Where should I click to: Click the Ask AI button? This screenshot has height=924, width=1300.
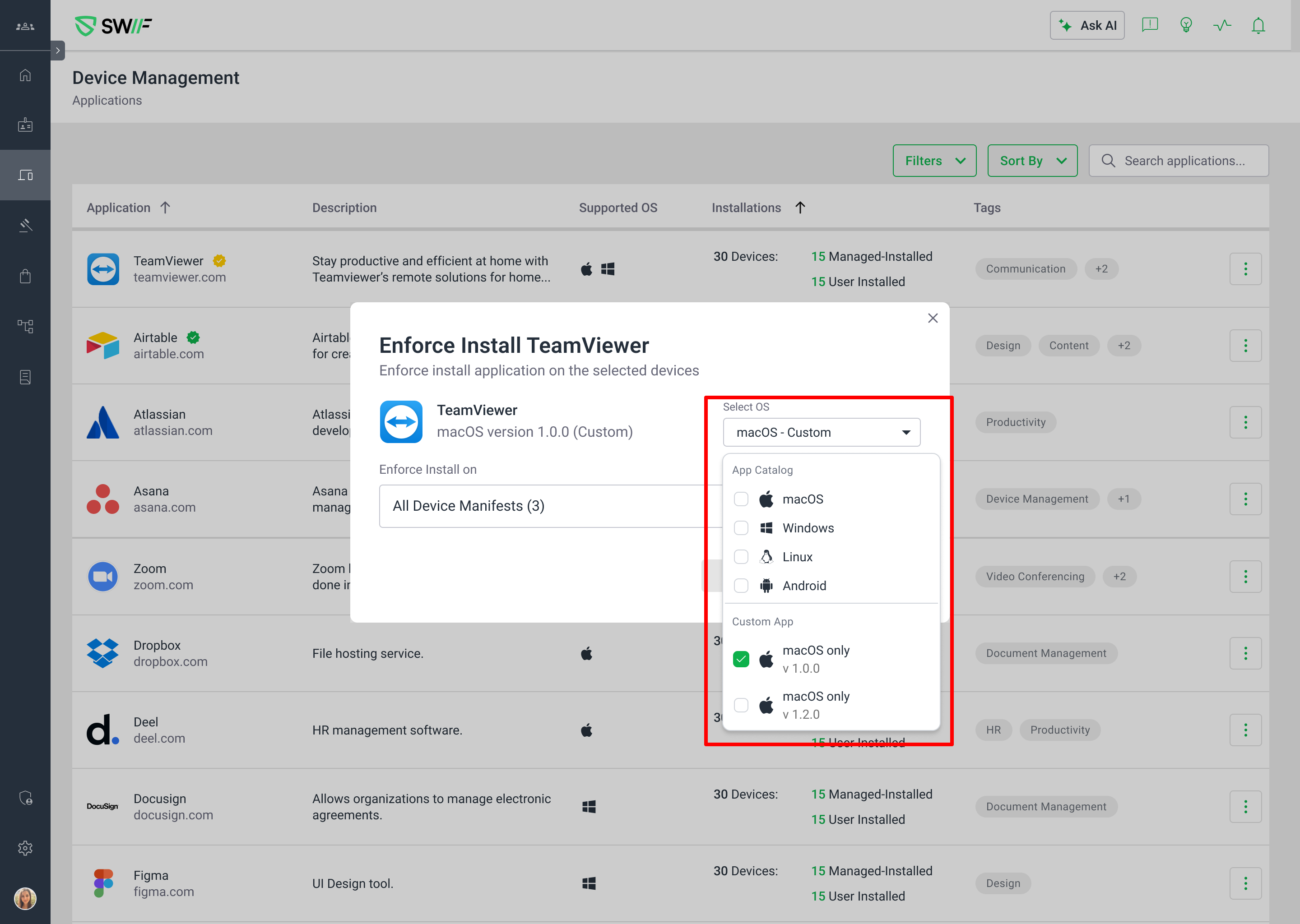point(1086,26)
